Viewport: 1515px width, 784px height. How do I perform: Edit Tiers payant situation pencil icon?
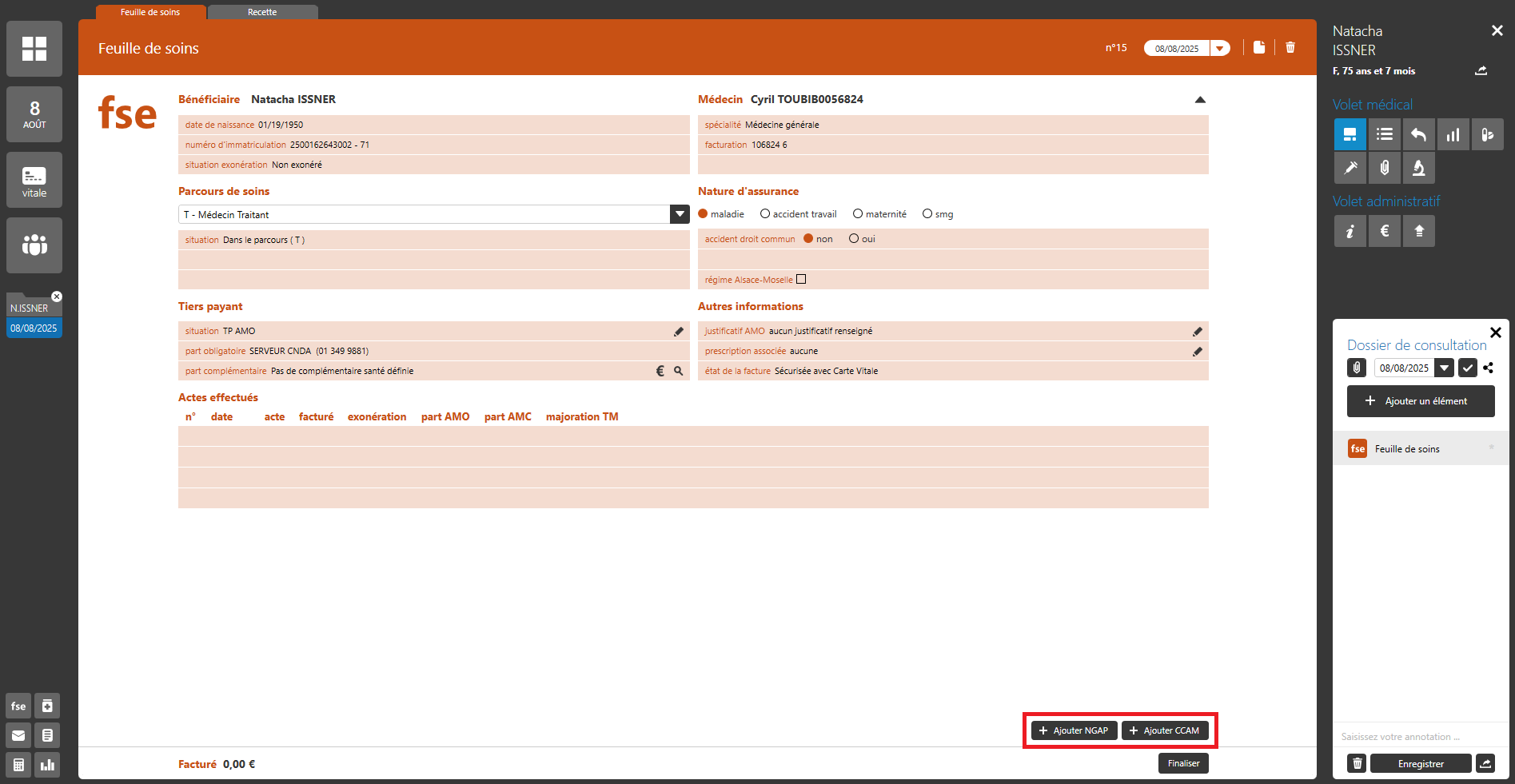679,332
